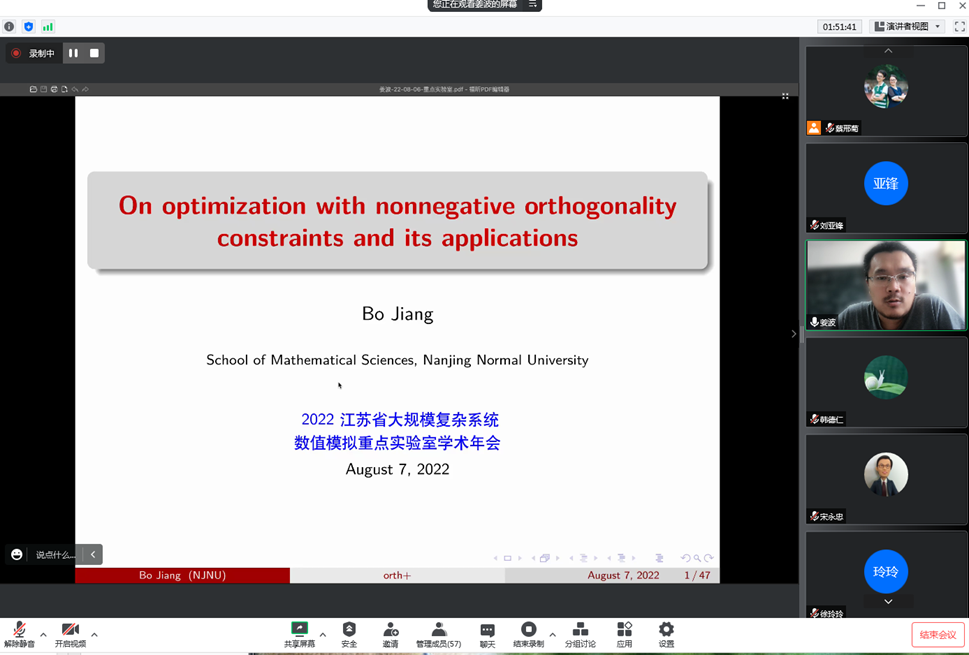This screenshot has height=655, width=969.
Task: Expand share screen options arrow
Action: point(322,634)
